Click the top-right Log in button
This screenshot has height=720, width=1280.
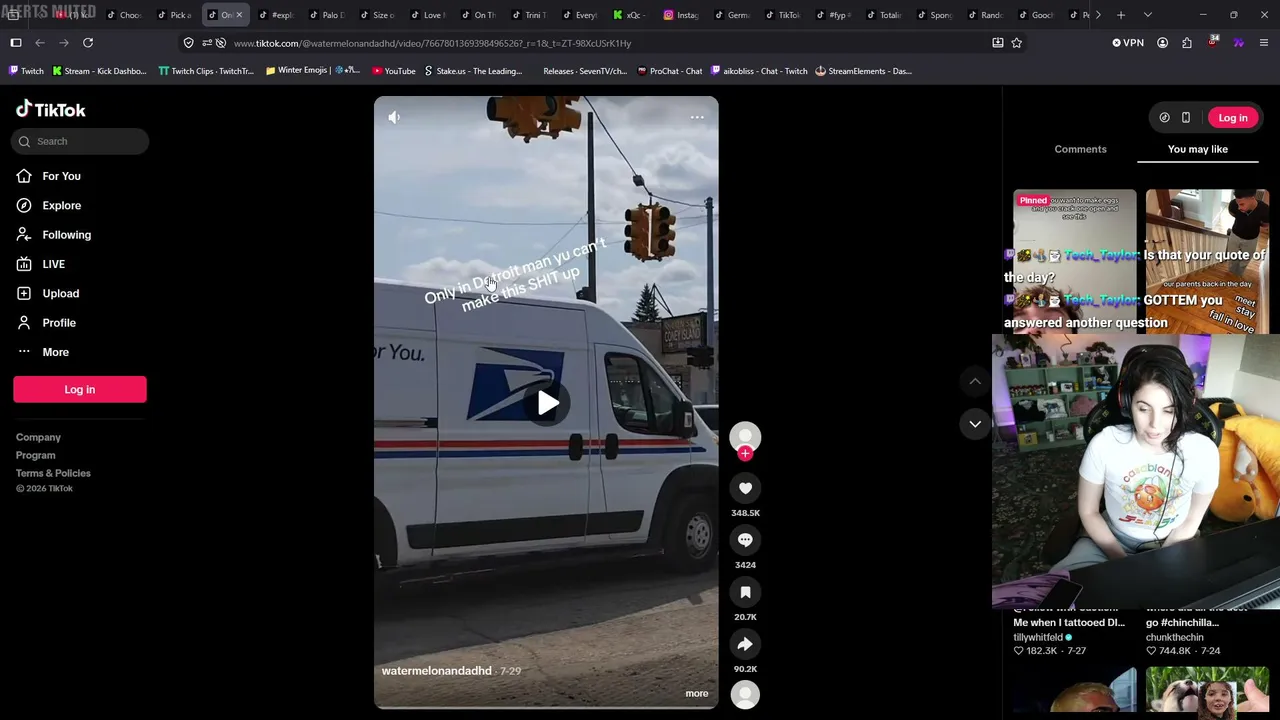coord(1233,118)
